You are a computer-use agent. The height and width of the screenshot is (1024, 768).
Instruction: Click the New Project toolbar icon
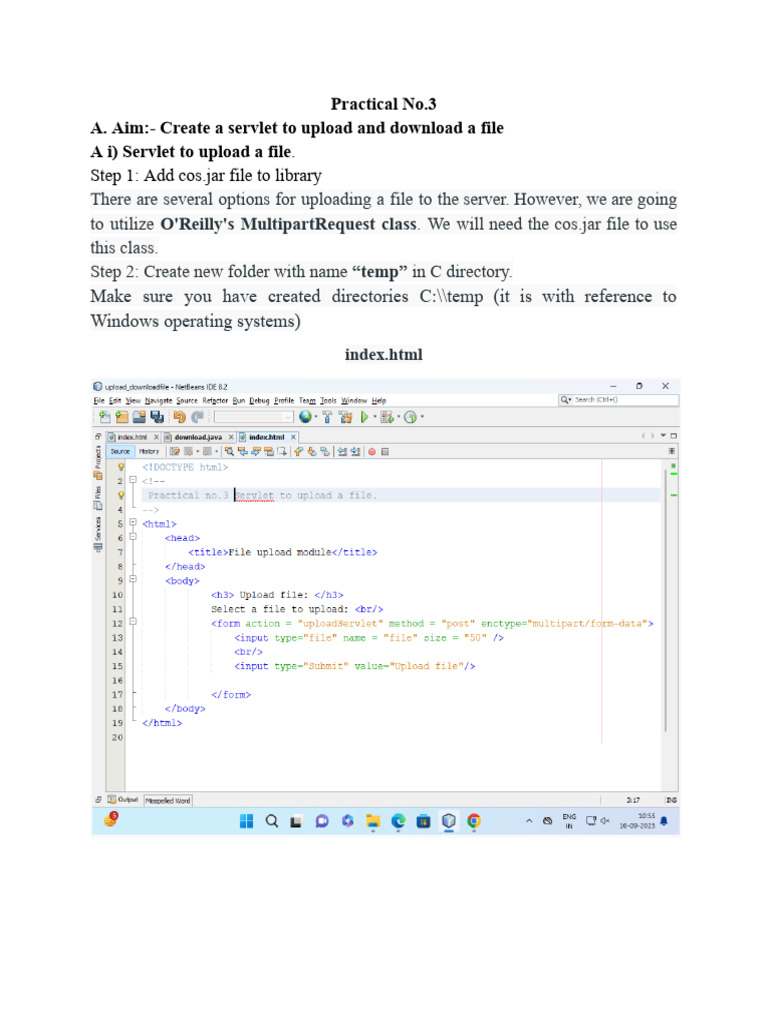coord(121,417)
